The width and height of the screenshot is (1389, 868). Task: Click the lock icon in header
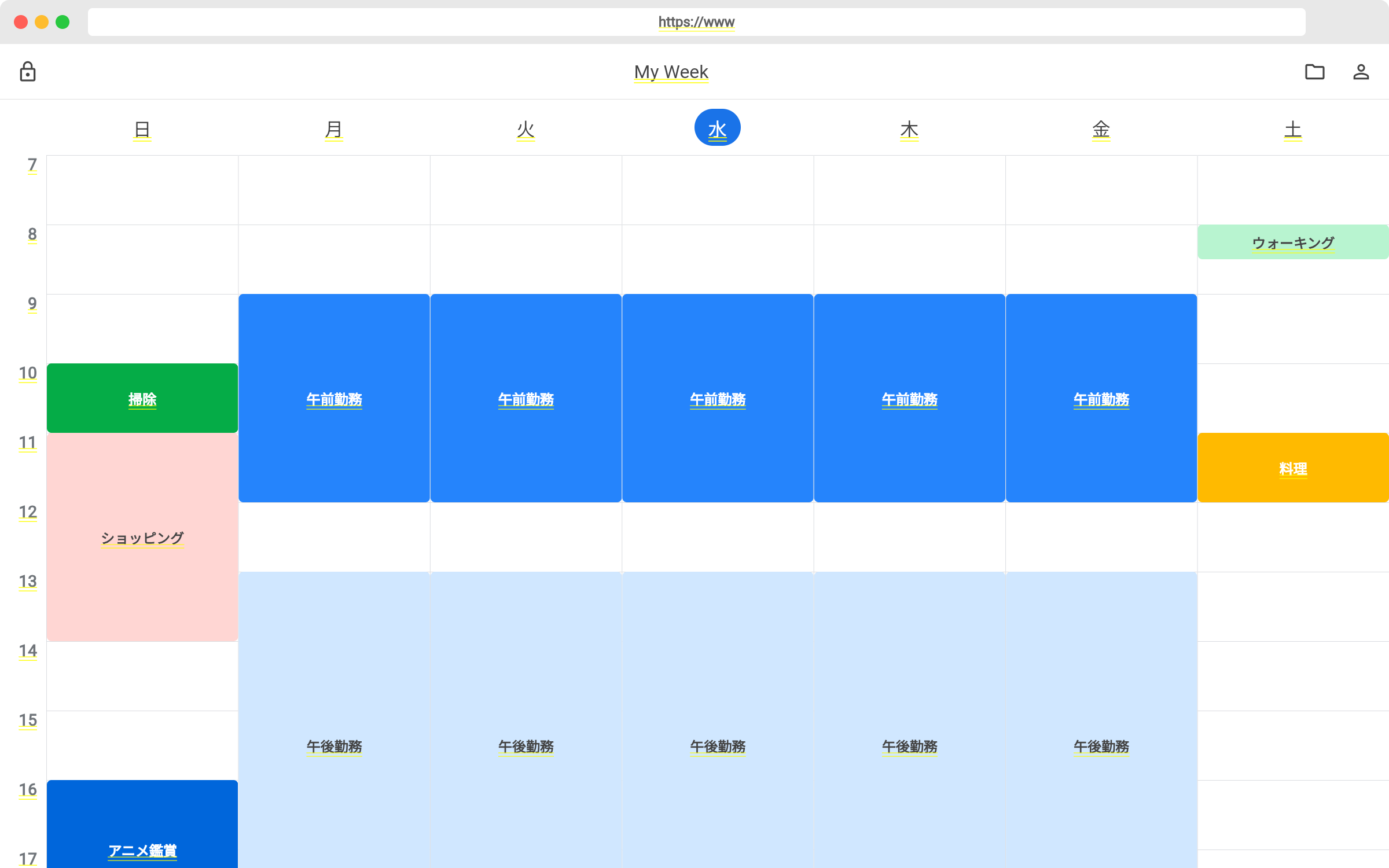[x=28, y=72]
